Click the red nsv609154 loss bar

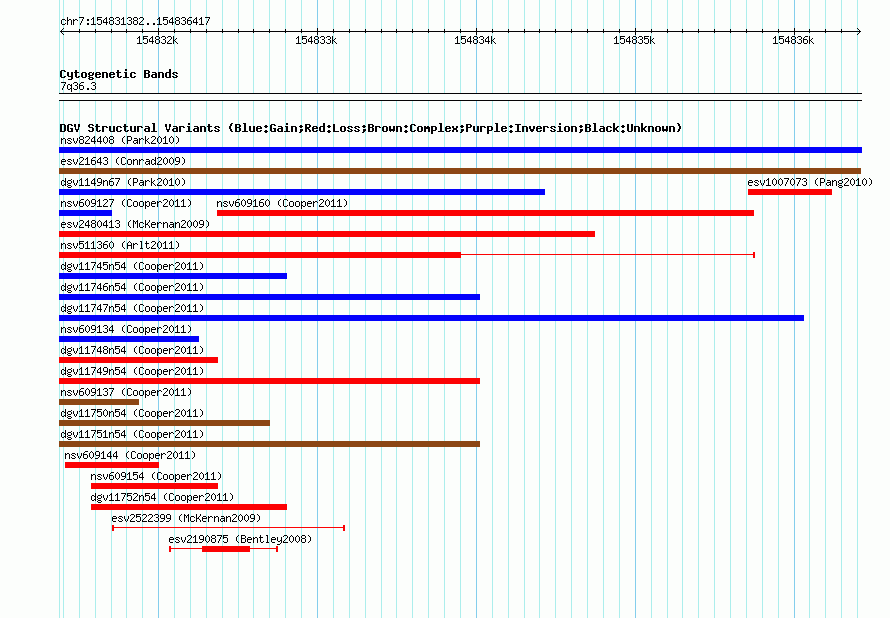(154, 486)
